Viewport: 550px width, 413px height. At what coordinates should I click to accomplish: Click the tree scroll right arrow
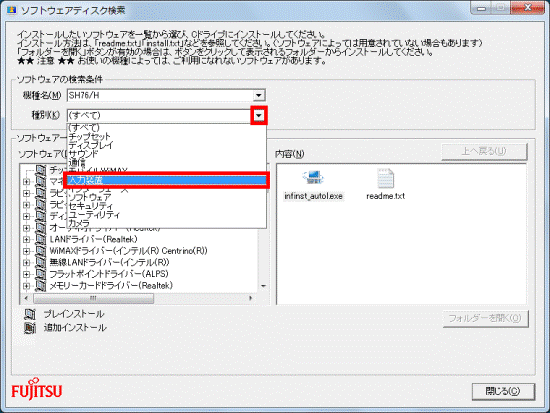coord(250,298)
